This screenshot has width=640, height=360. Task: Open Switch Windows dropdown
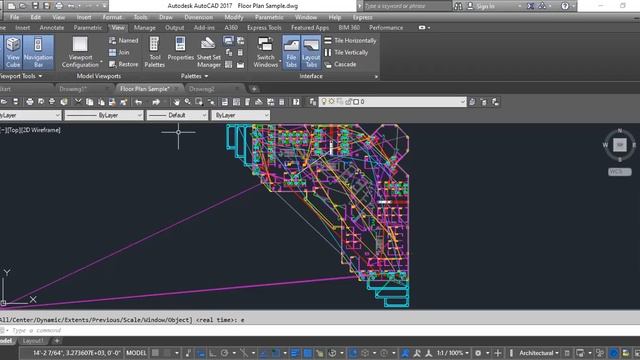coord(266,52)
